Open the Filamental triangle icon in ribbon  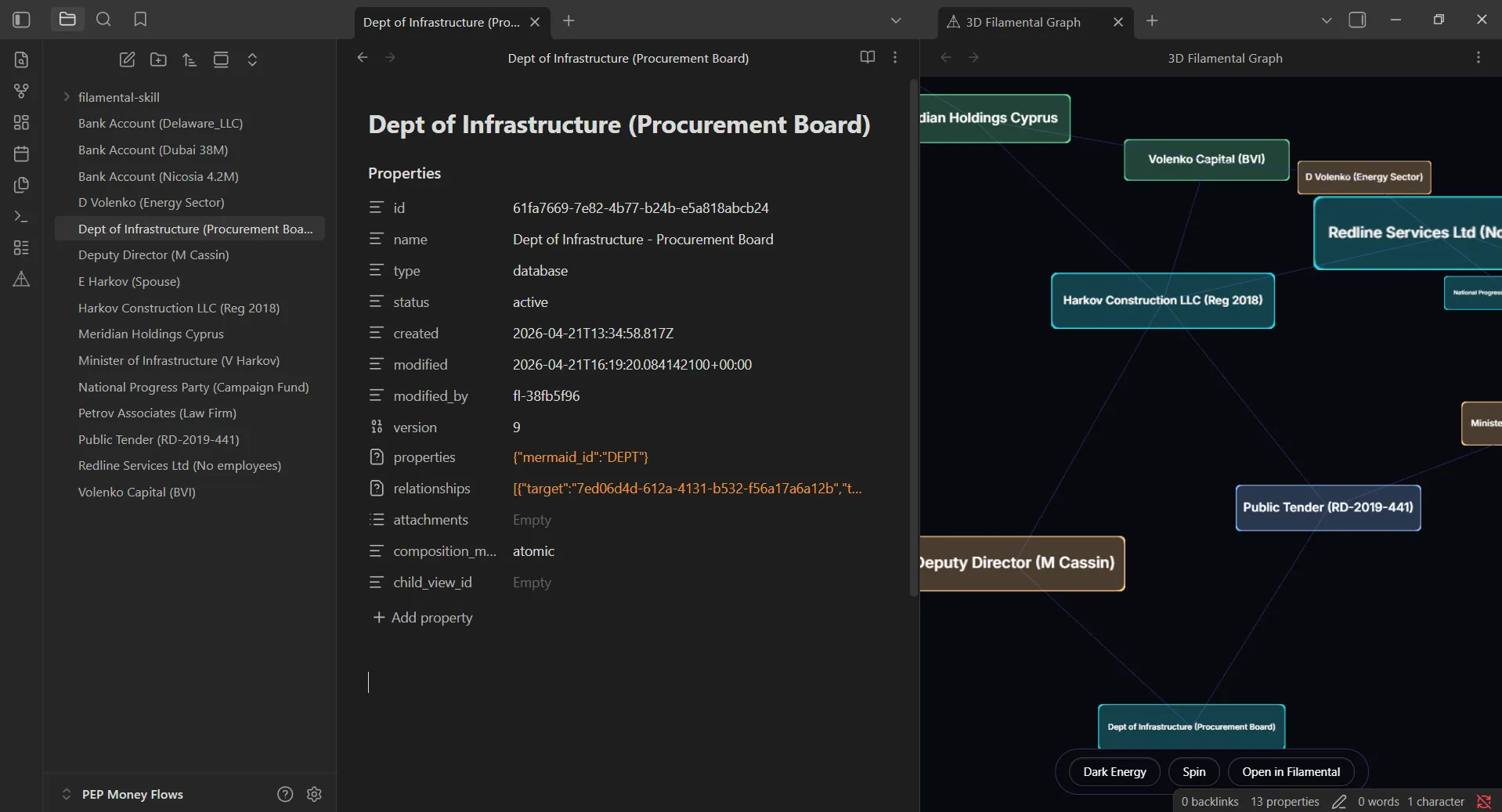(x=21, y=279)
